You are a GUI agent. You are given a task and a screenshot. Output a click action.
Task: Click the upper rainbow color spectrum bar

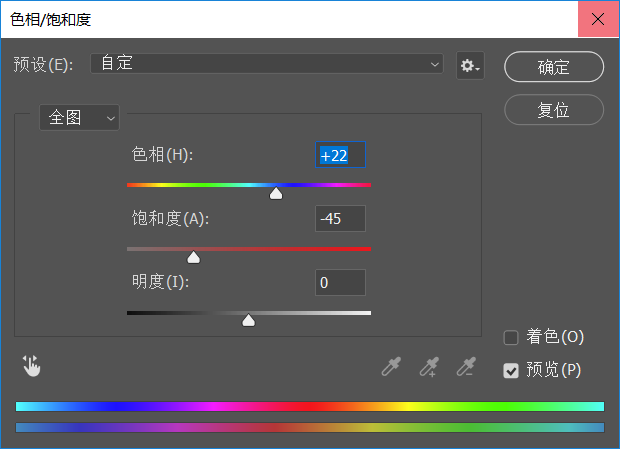tap(310, 407)
